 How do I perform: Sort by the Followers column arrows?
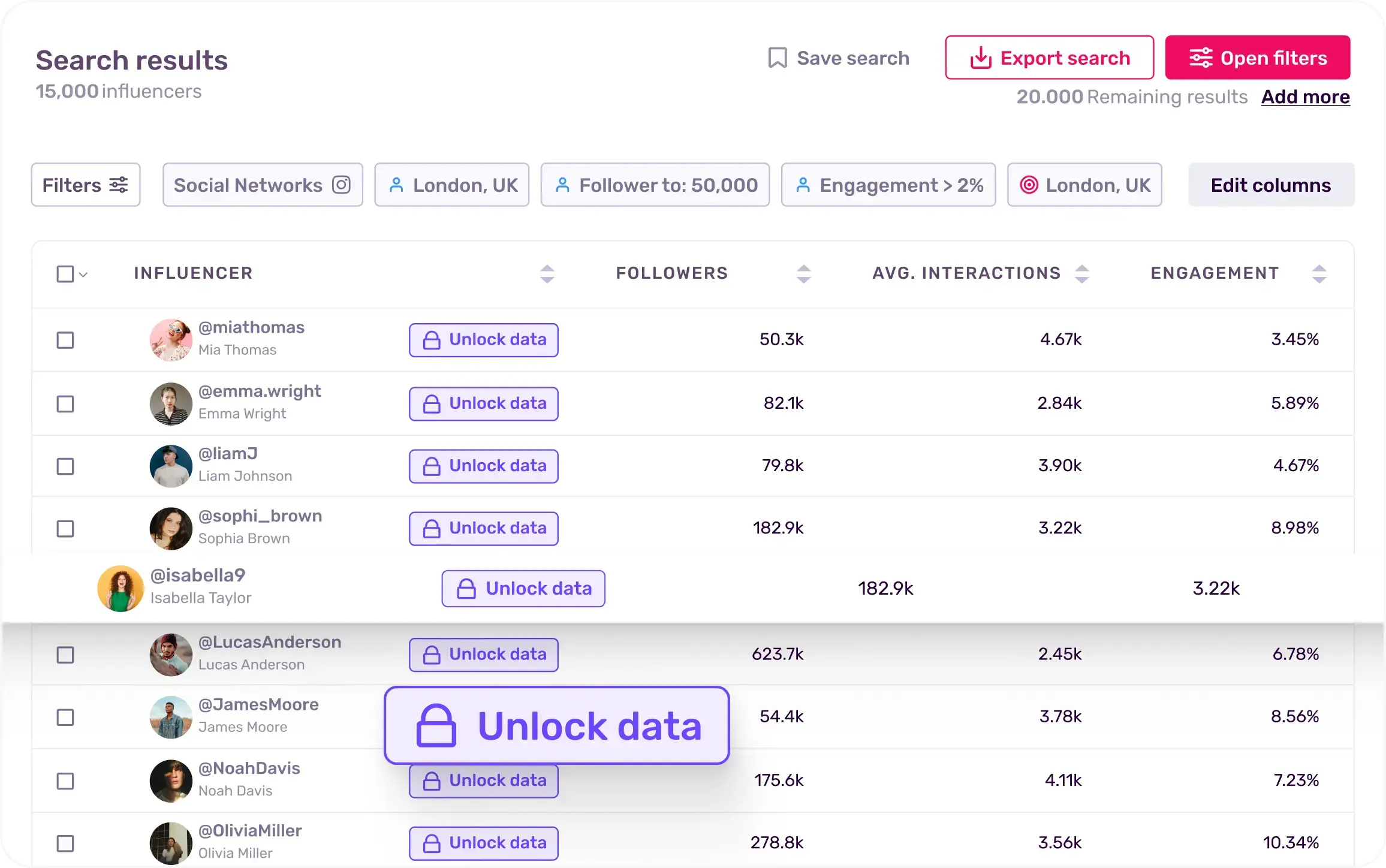click(x=803, y=274)
